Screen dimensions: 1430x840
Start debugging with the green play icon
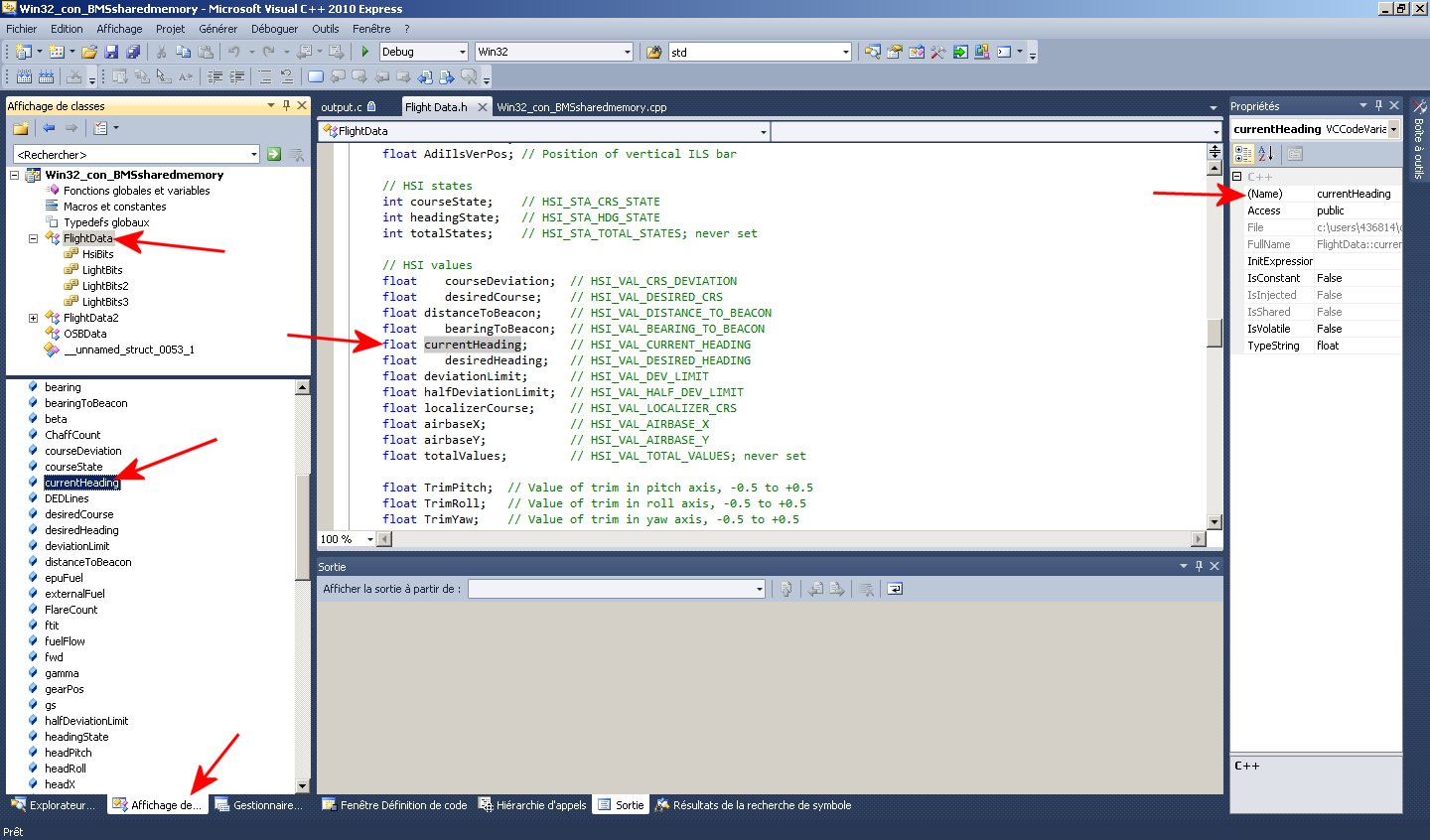pos(365,52)
